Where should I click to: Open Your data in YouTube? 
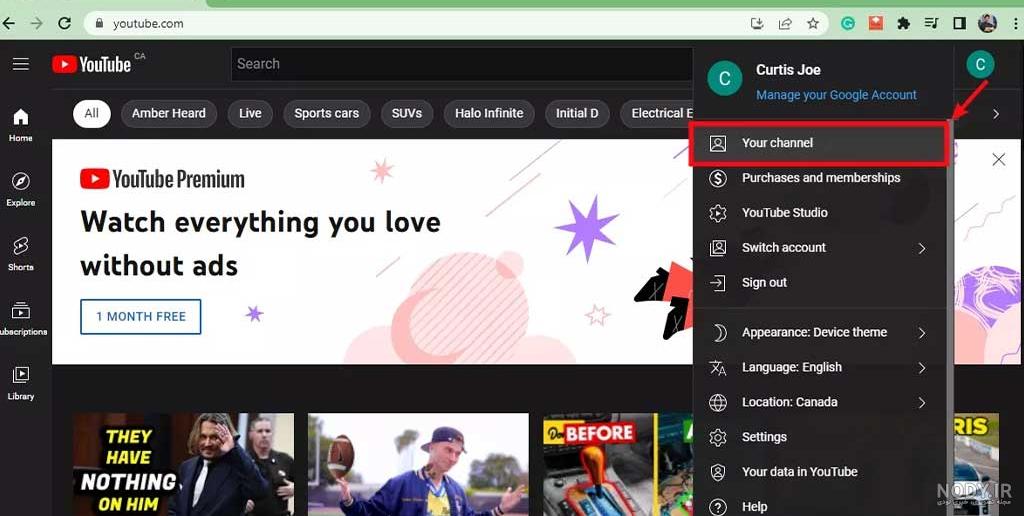point(818,472)
